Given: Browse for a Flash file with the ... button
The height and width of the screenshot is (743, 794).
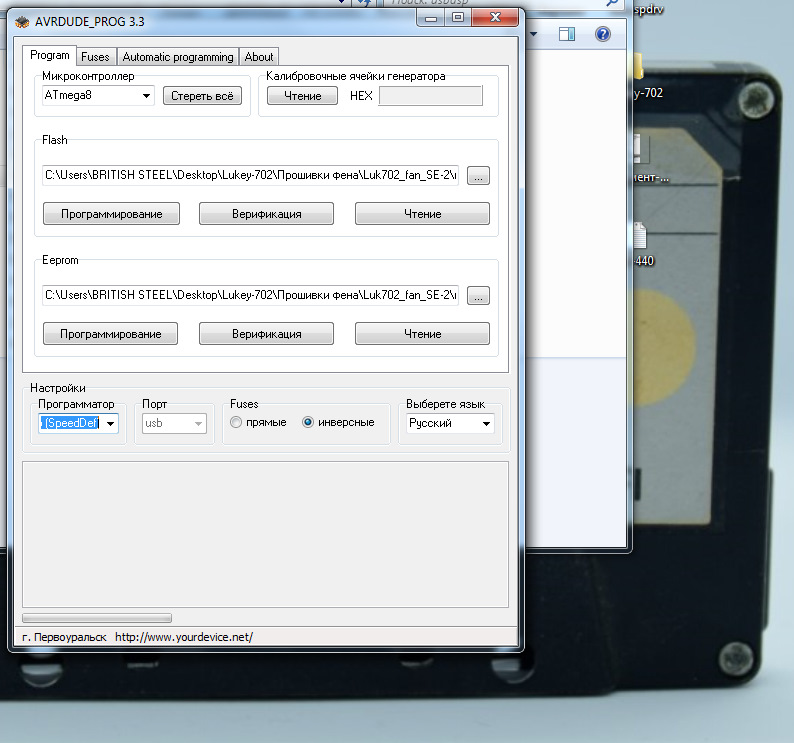Looking at the screenshot, I should (x=478, y=176).
